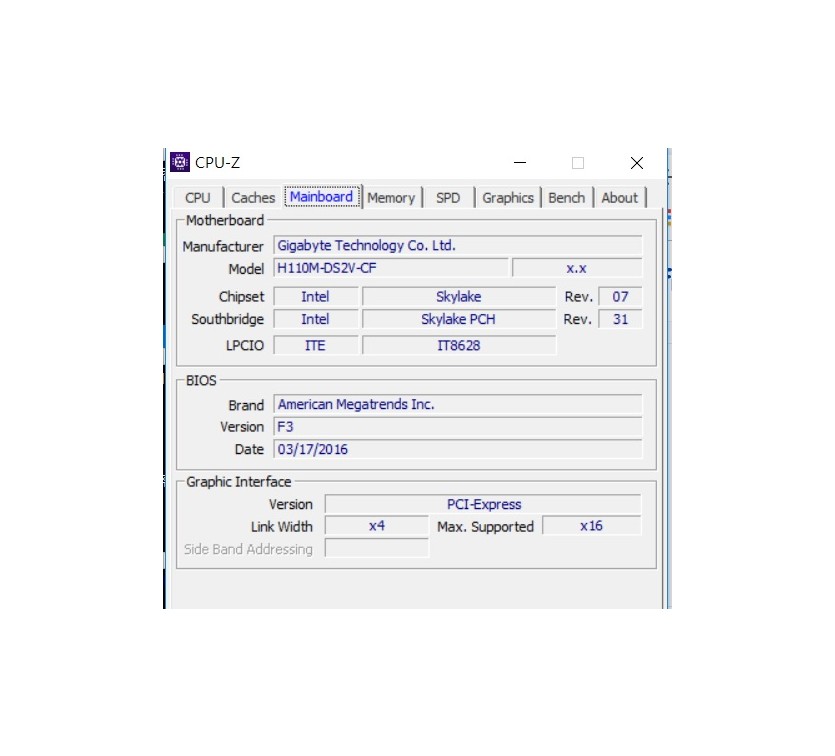Click the Graphic Interface Version field PCI-Express
Viewport: 835px width, 756px height.
tap(483, 504)
